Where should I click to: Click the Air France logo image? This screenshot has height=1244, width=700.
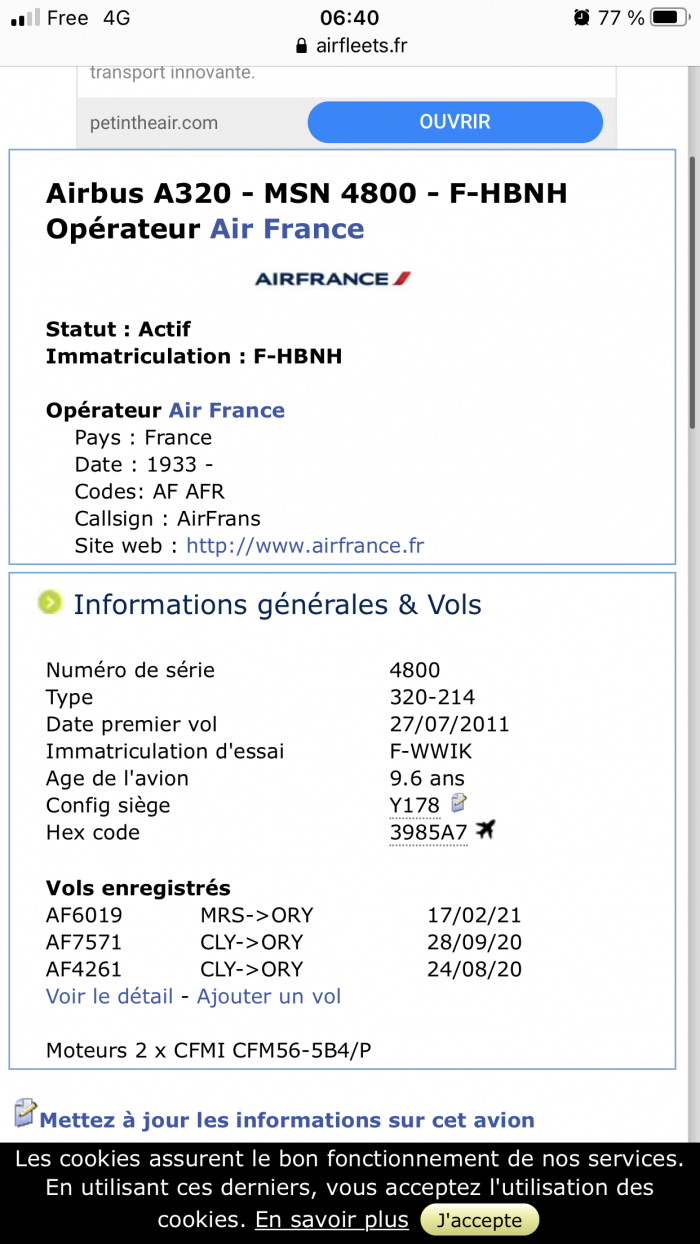click(x=333, y=279)
